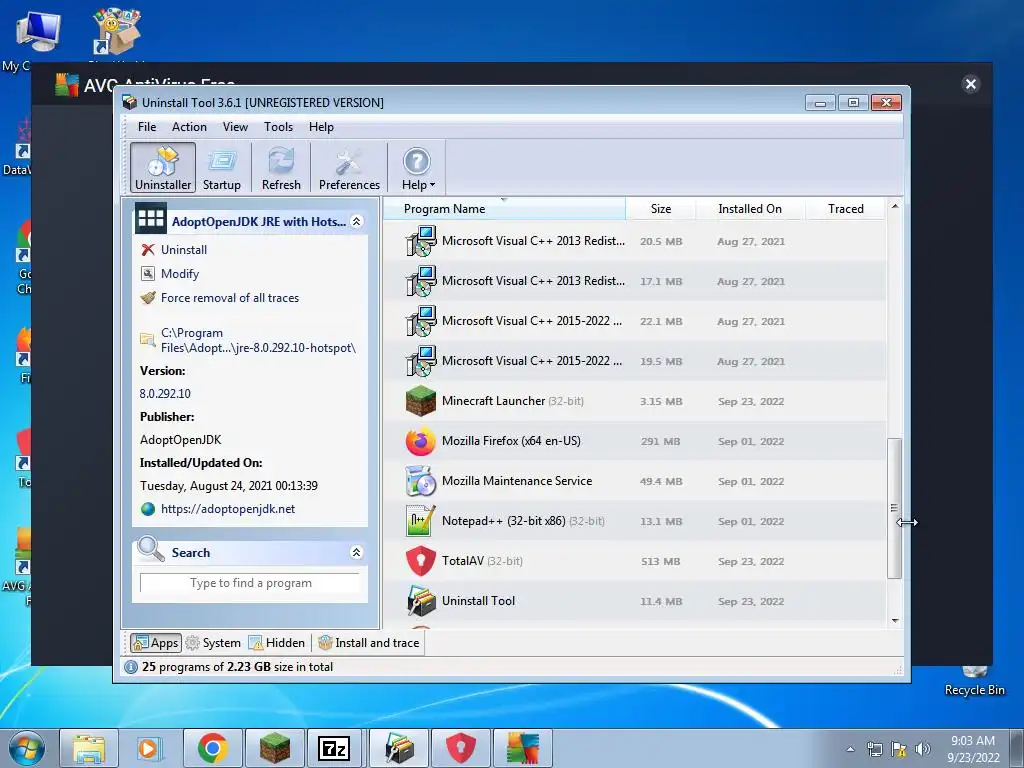Switch to the Hidden tab
This screenshot has width=1024, height=768.
(x=277, y=643)
